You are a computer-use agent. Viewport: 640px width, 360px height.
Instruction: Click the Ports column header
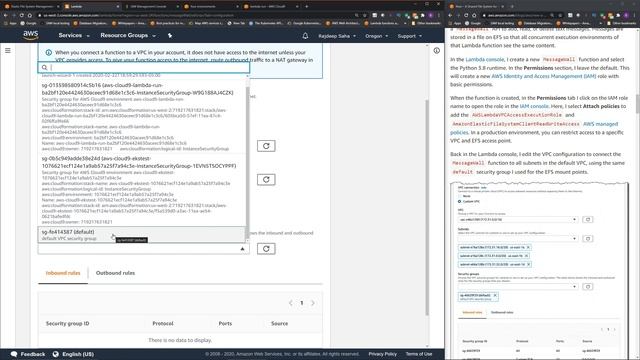(225, 323)
